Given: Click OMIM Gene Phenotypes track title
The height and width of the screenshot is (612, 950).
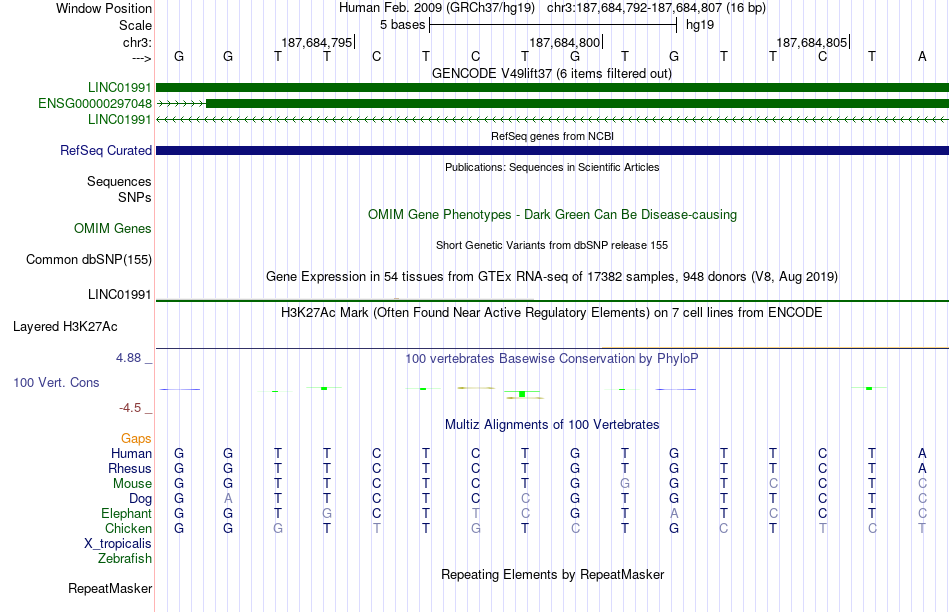Looking at the screenshot, I should pyautogui.click(x=552, y=215).
